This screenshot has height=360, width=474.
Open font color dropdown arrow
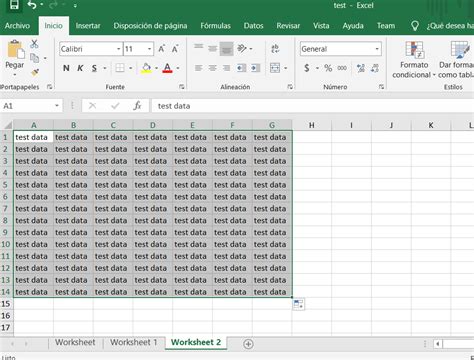[178, 68]
